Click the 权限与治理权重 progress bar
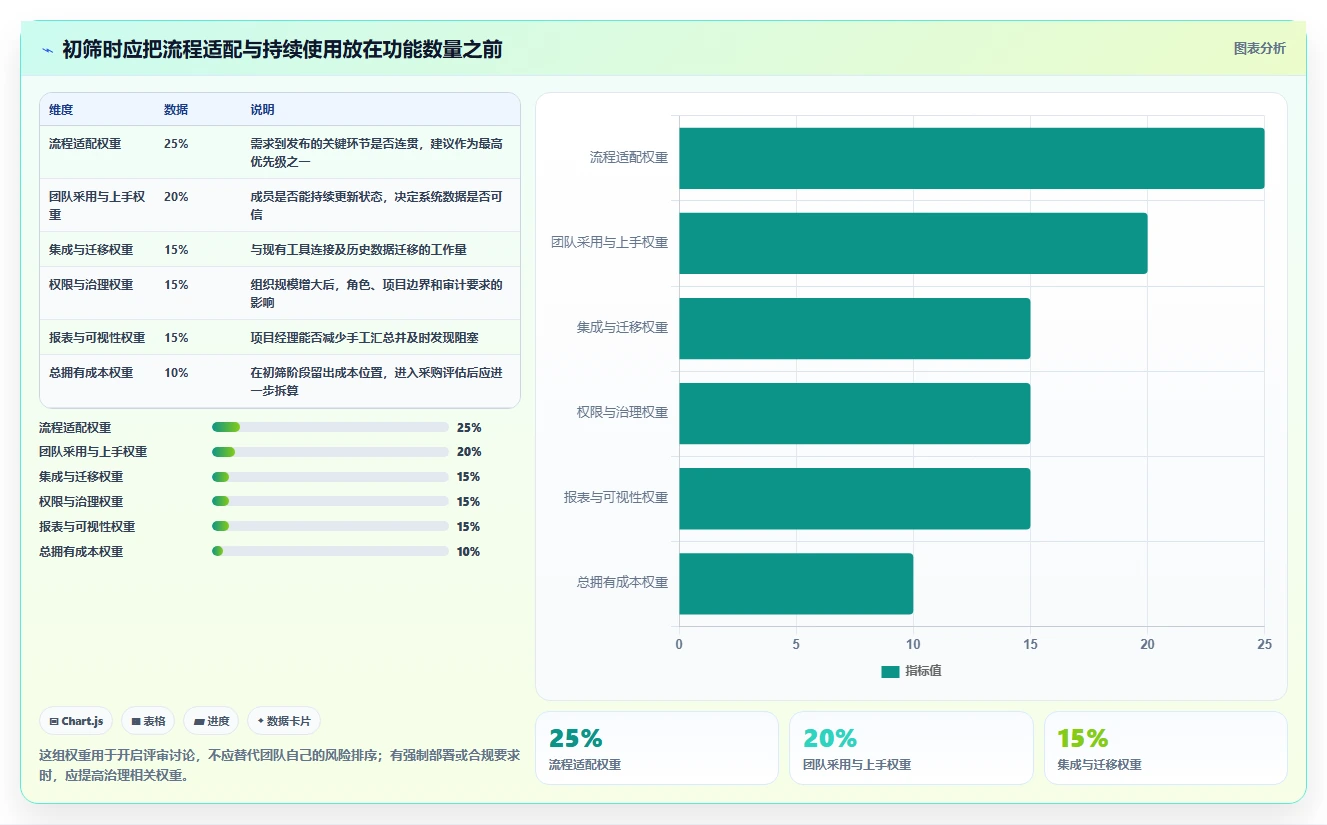The image size is (1327, 825). pyautogui.click(x=330, y=502)
